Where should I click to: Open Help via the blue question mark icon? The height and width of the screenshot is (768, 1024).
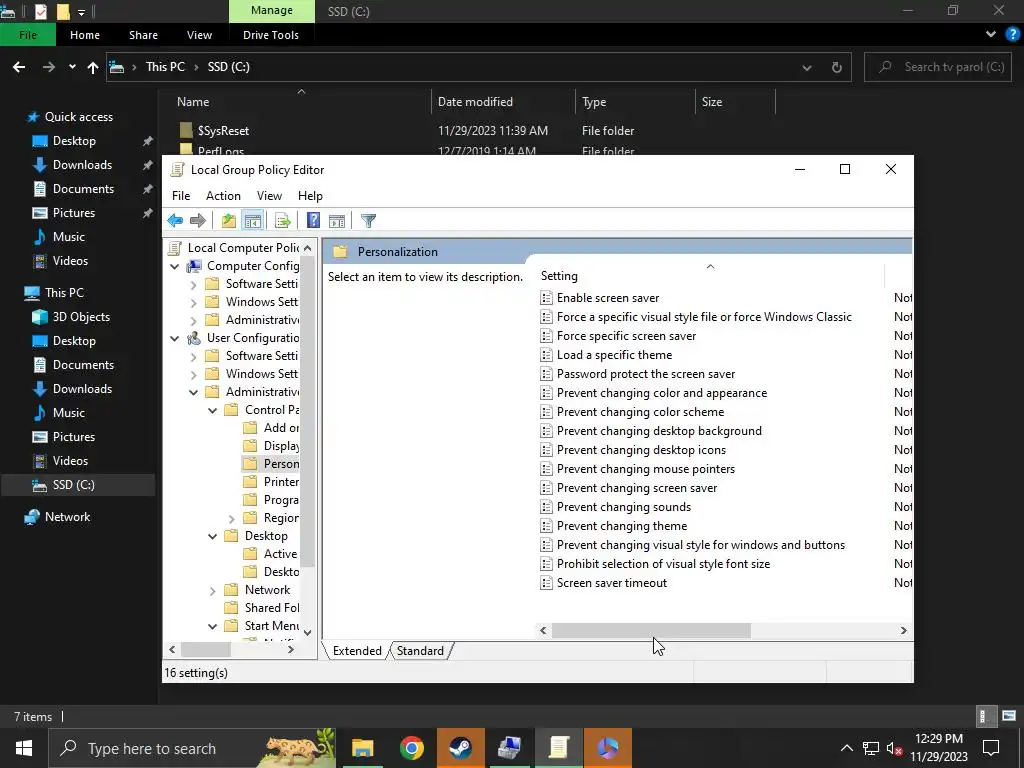[313, 221]
